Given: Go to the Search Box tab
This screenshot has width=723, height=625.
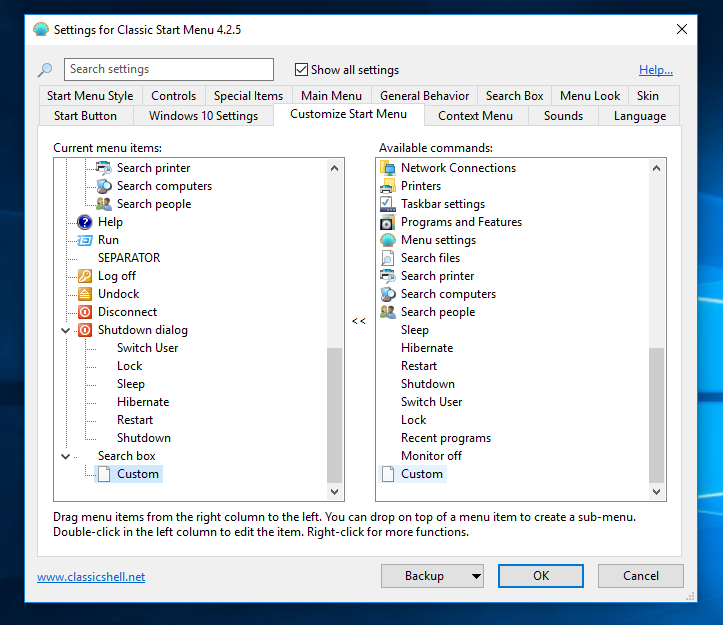Looking at the screenshot, I should coord(515,96).
